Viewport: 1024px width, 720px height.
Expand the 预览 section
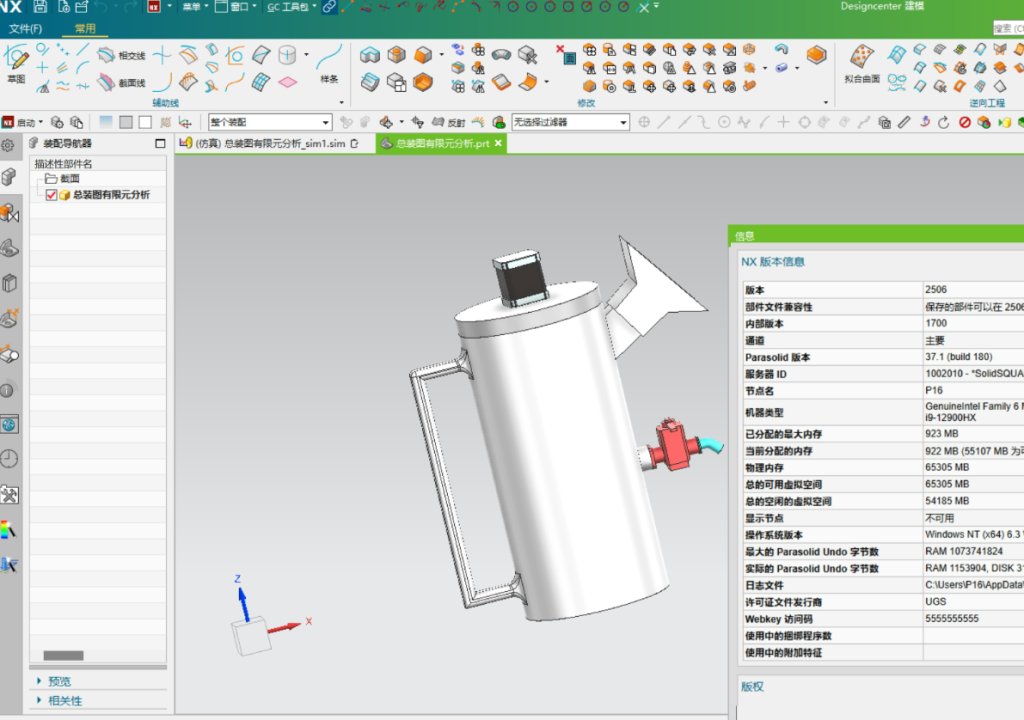[x=58, y=681]
